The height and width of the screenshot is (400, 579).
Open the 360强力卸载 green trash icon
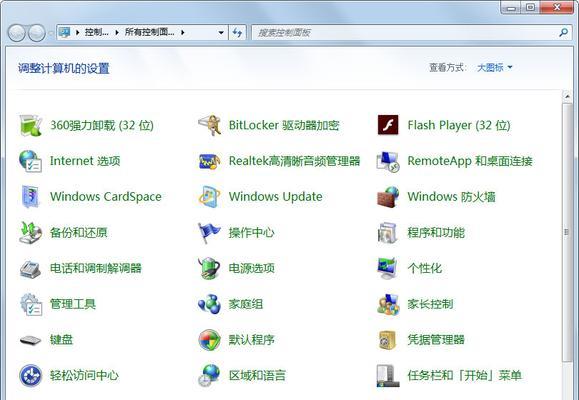[x=31, y=125]
